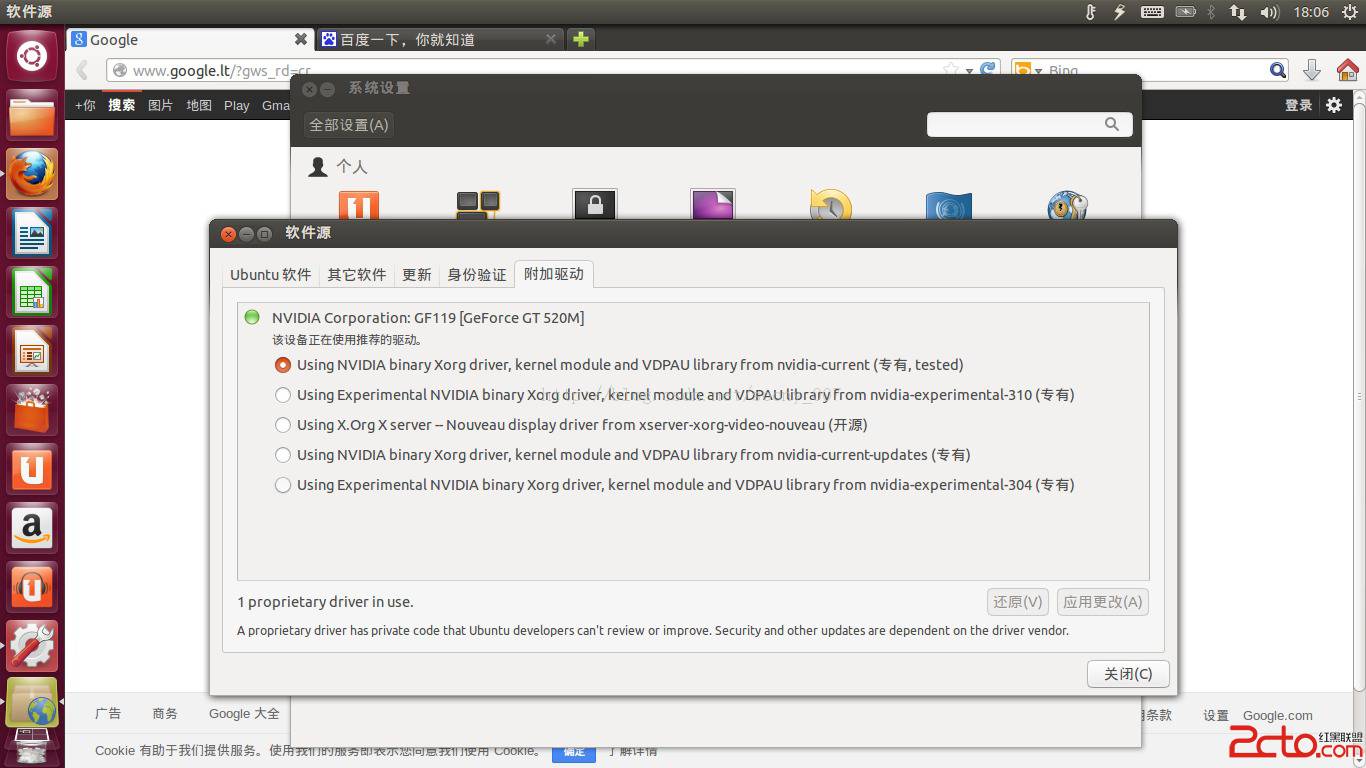Reload the page with Firefox refresh icon
Viewport: 1366px width, 768px height.
[988, 70]
